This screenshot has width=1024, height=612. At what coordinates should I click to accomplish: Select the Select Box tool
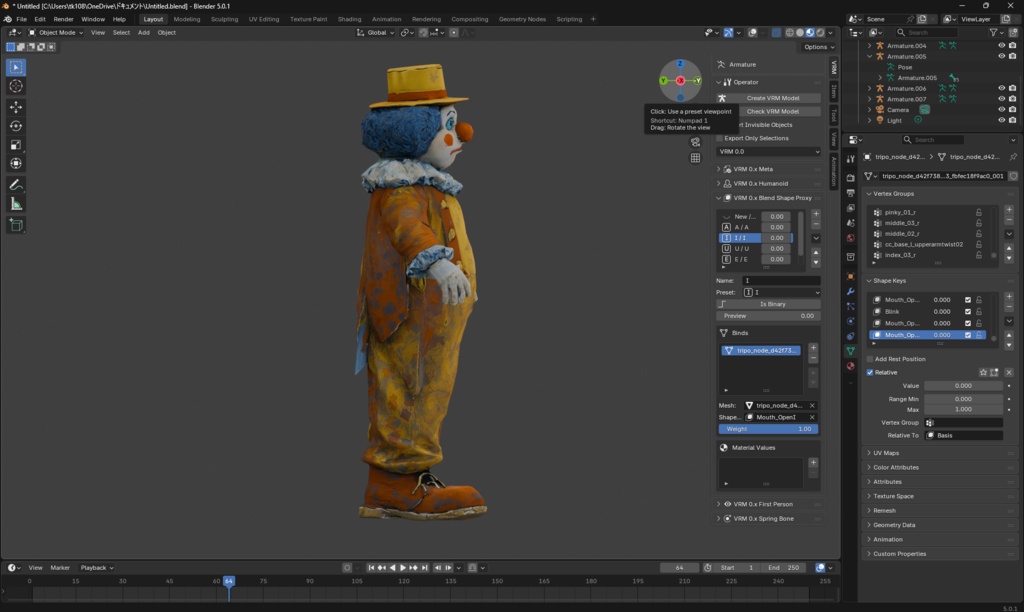coord(16,67)
